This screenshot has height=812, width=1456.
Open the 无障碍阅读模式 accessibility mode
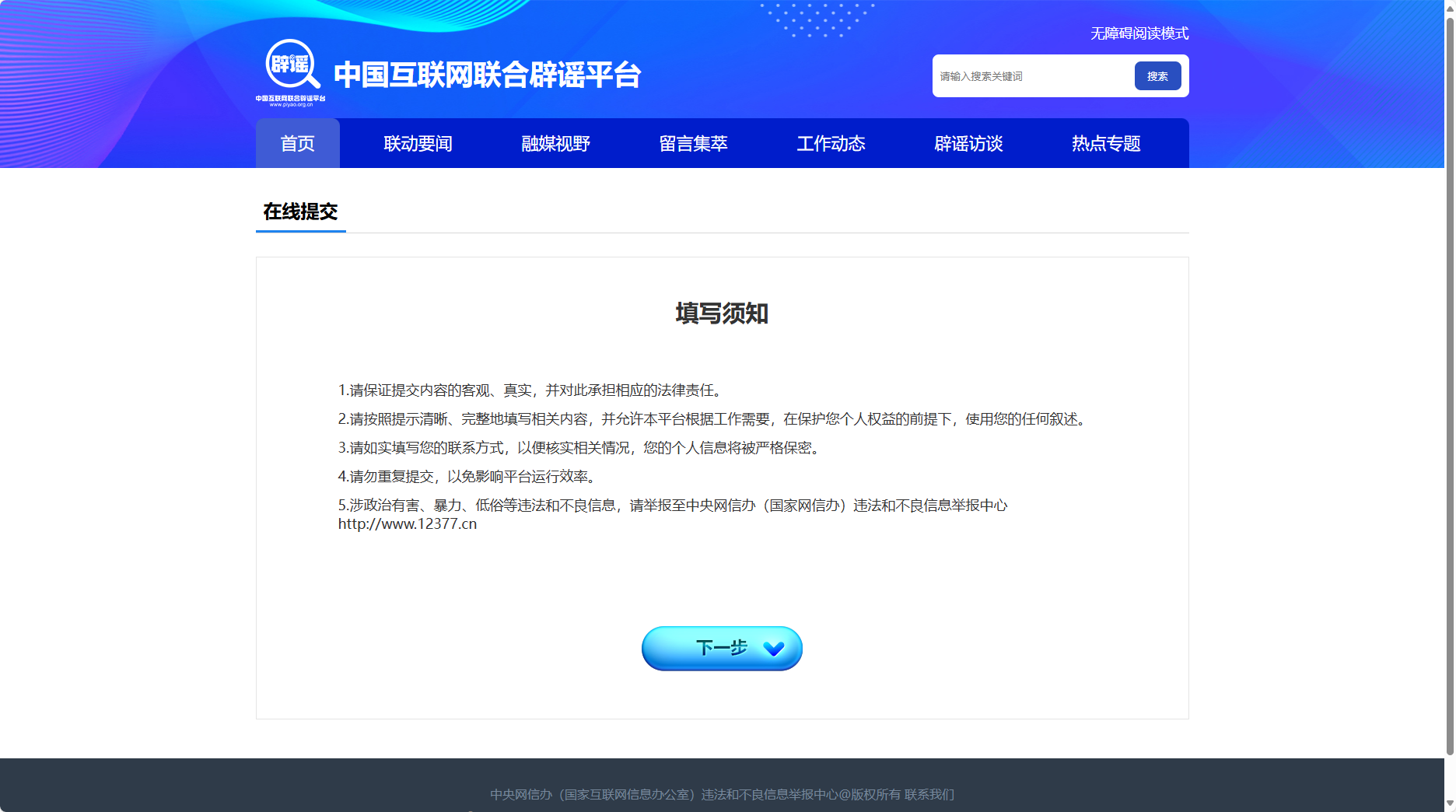(x=1138, y=33)
